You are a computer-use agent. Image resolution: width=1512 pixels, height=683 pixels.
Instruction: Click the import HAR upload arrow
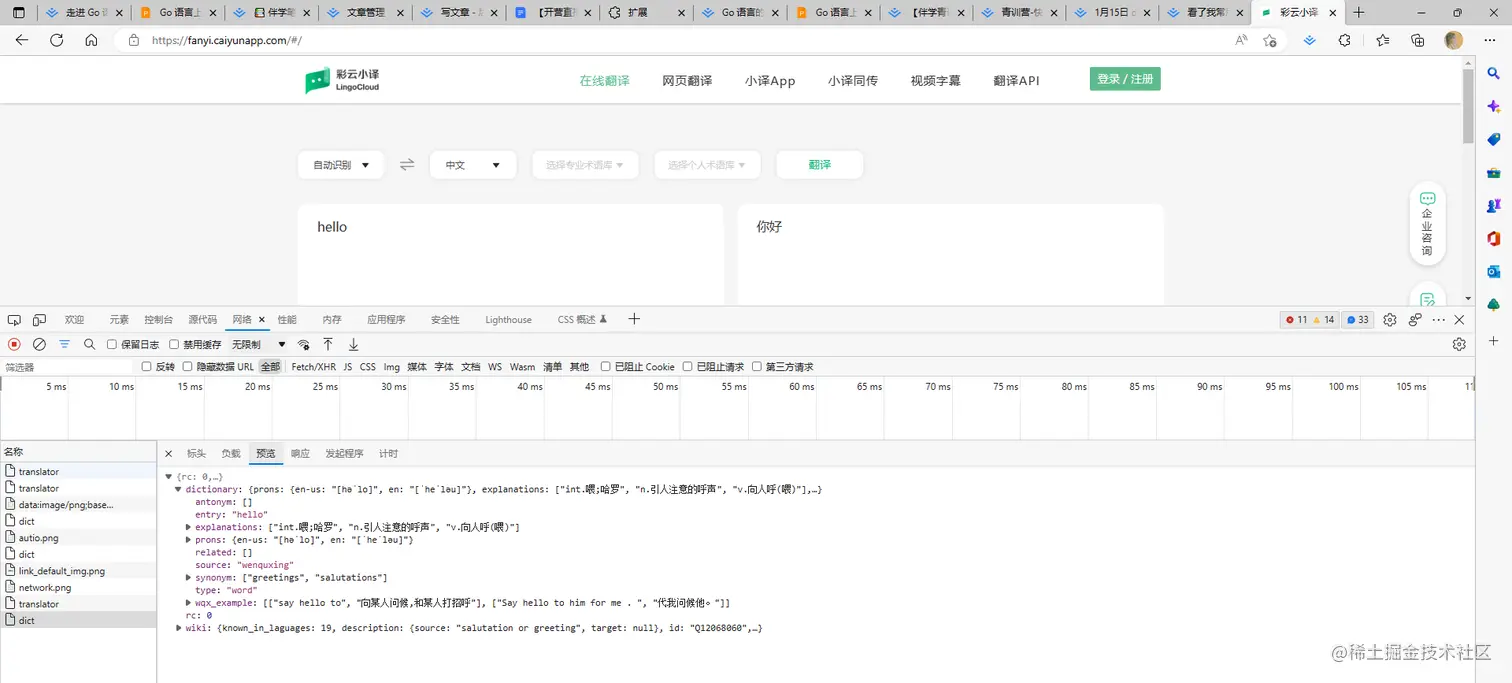[328, 344]
